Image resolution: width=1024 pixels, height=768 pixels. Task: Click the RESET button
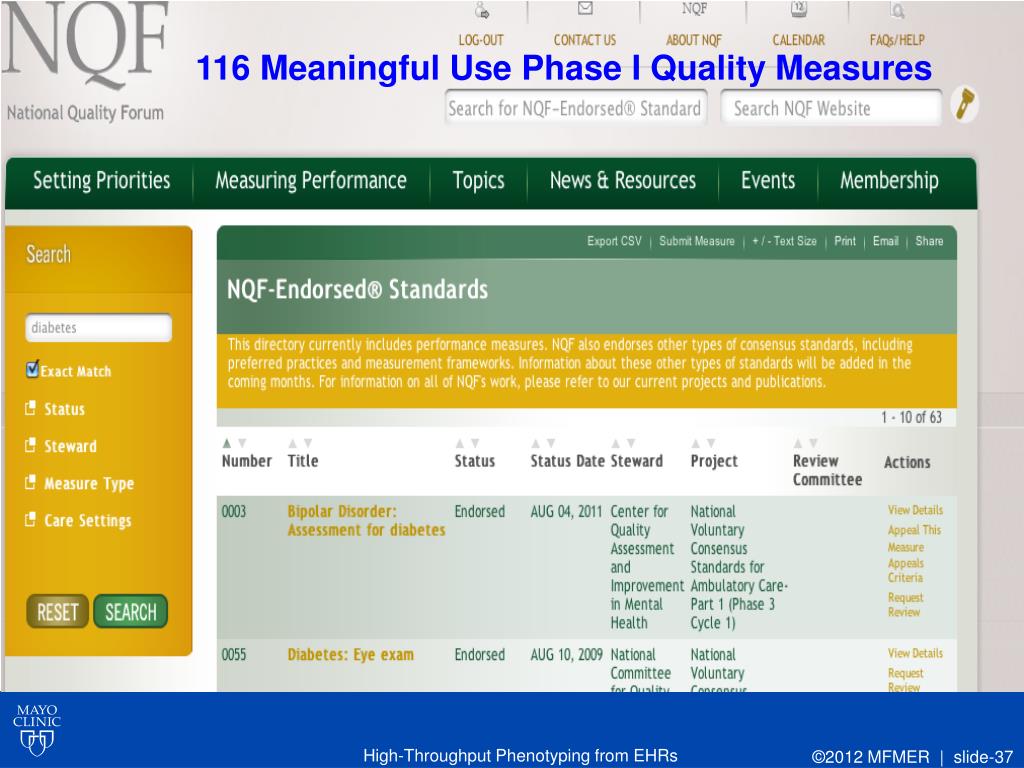57,612
